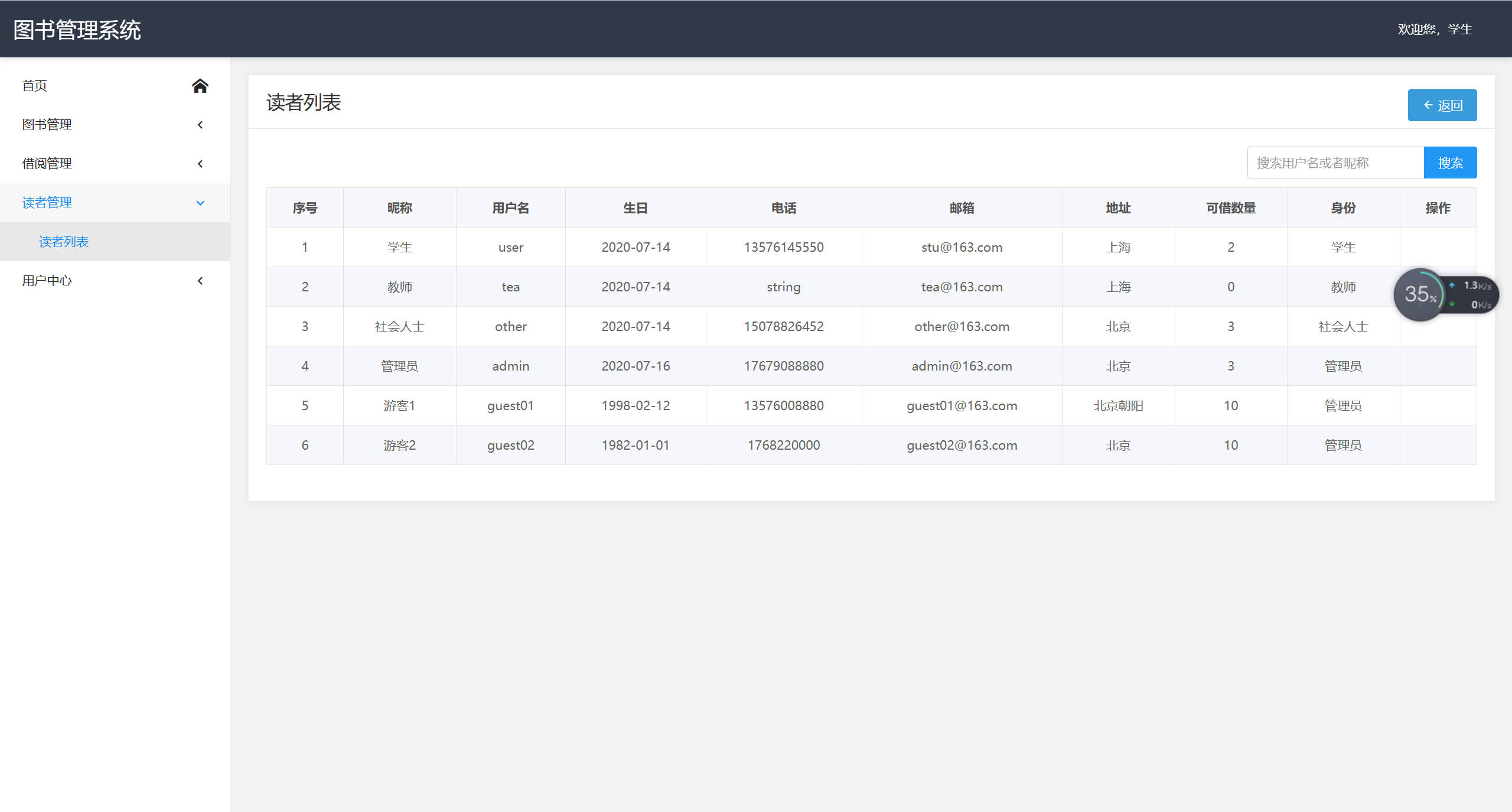The width and height of the screenshot is (1512, 812).
Task: Click the 搜索 search button
Action: click(1451, 162)
